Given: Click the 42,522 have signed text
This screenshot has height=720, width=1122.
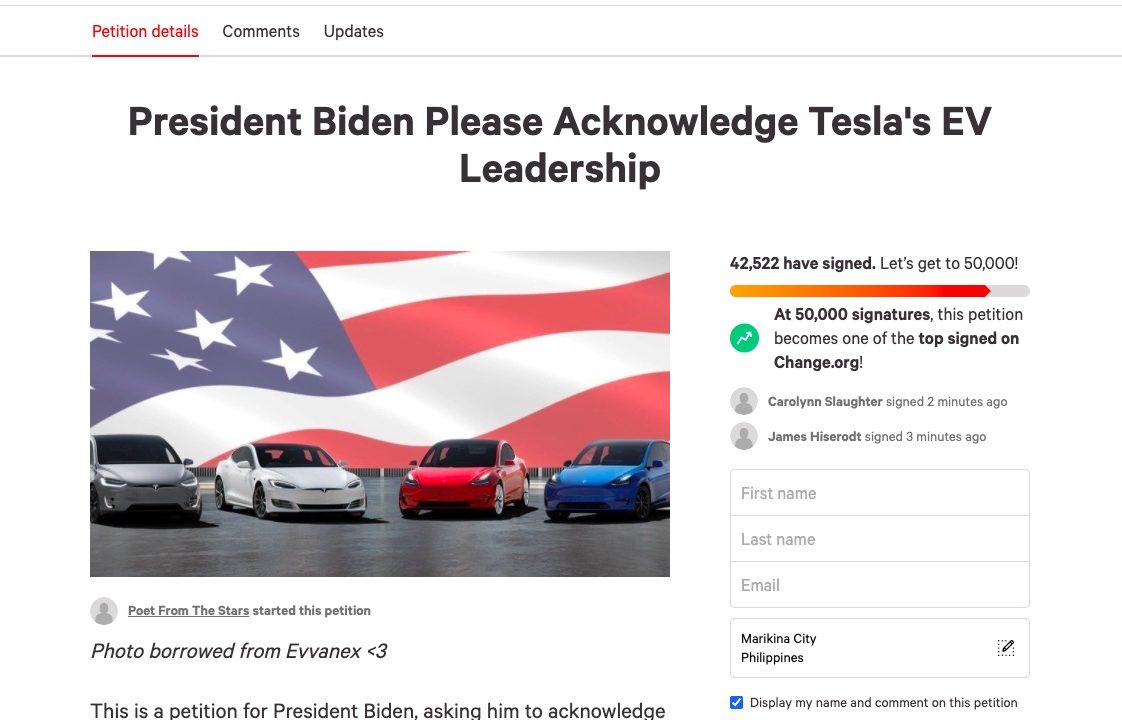Looking at the screenshot, I should pyautogui.click(x=802, y=263).
